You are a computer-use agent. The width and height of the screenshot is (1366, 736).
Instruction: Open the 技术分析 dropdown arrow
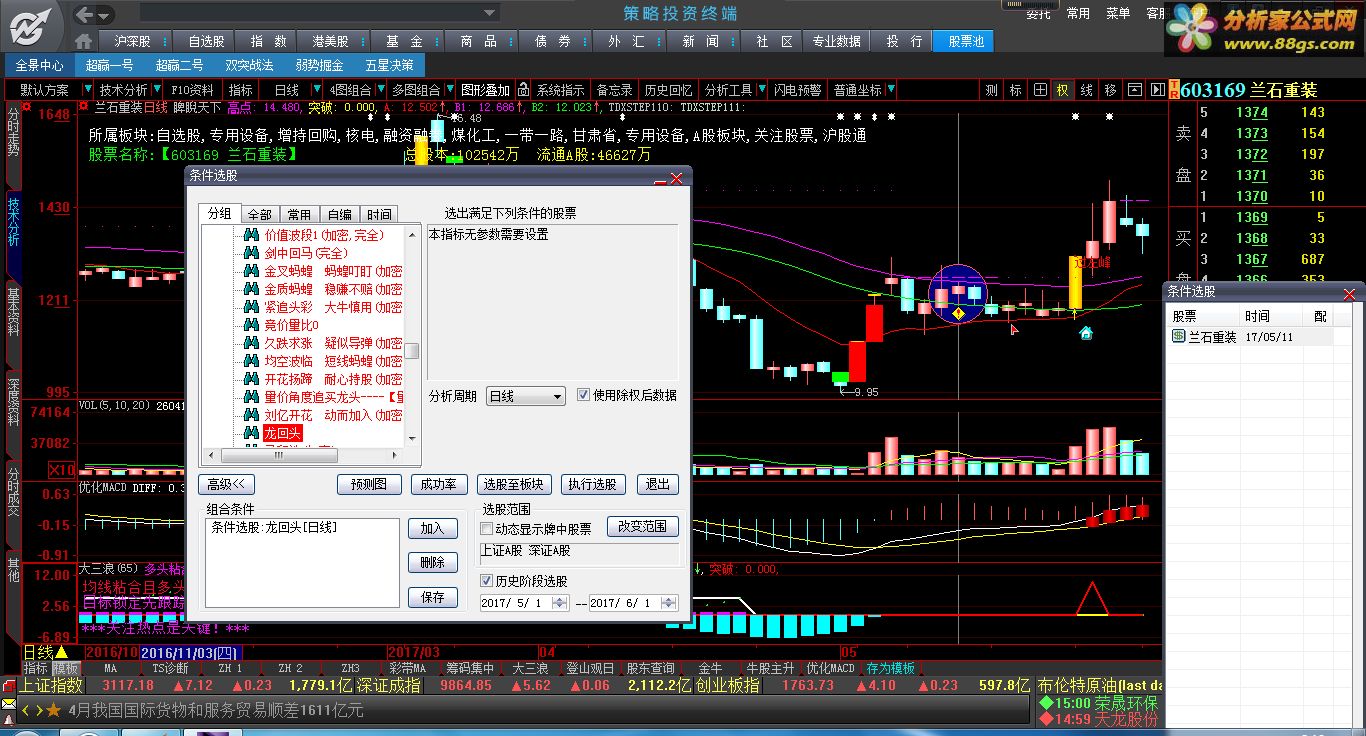(155, 90)
